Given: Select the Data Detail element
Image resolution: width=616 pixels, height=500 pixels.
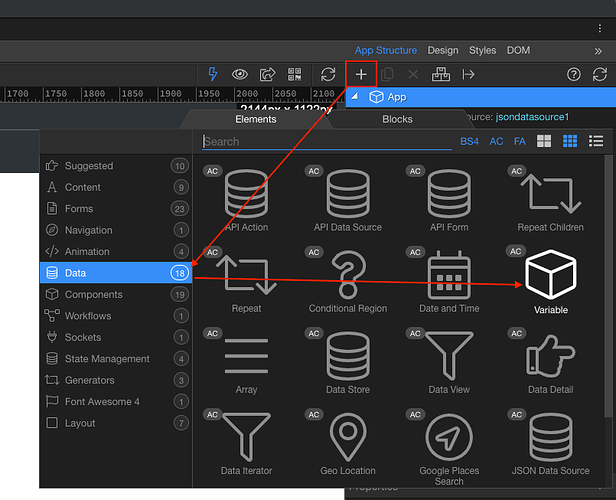Looking at the screenshot, I should (550, 362).
